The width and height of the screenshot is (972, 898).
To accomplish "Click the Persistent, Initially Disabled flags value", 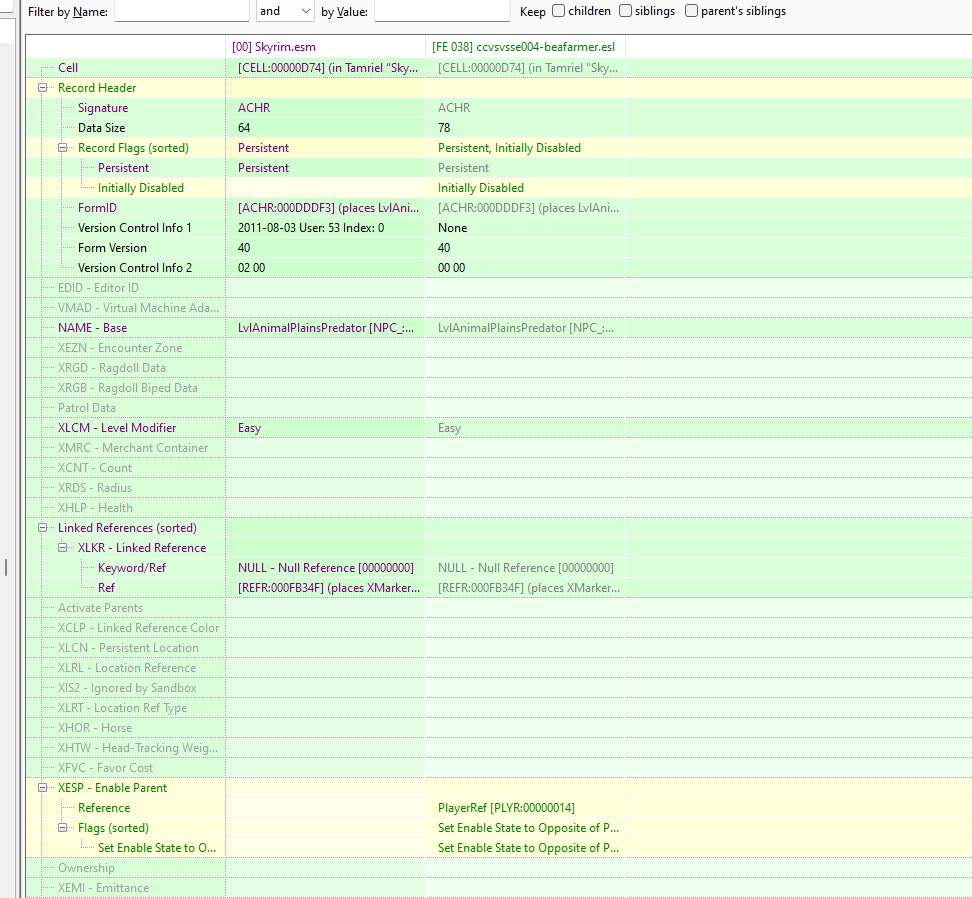I will click(x=509, y=148).
